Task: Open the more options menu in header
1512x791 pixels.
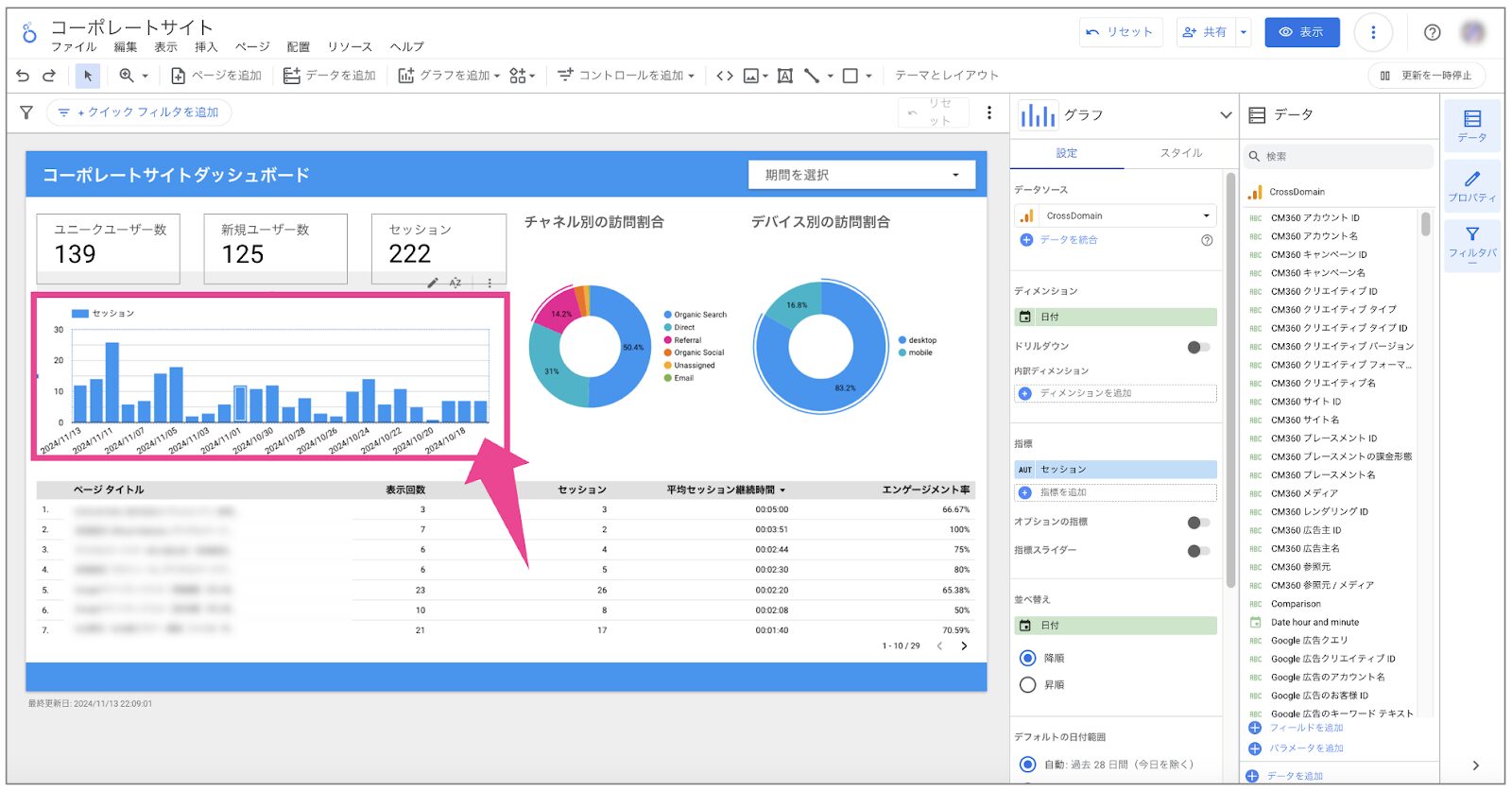Action: [x=1373, y=32]
